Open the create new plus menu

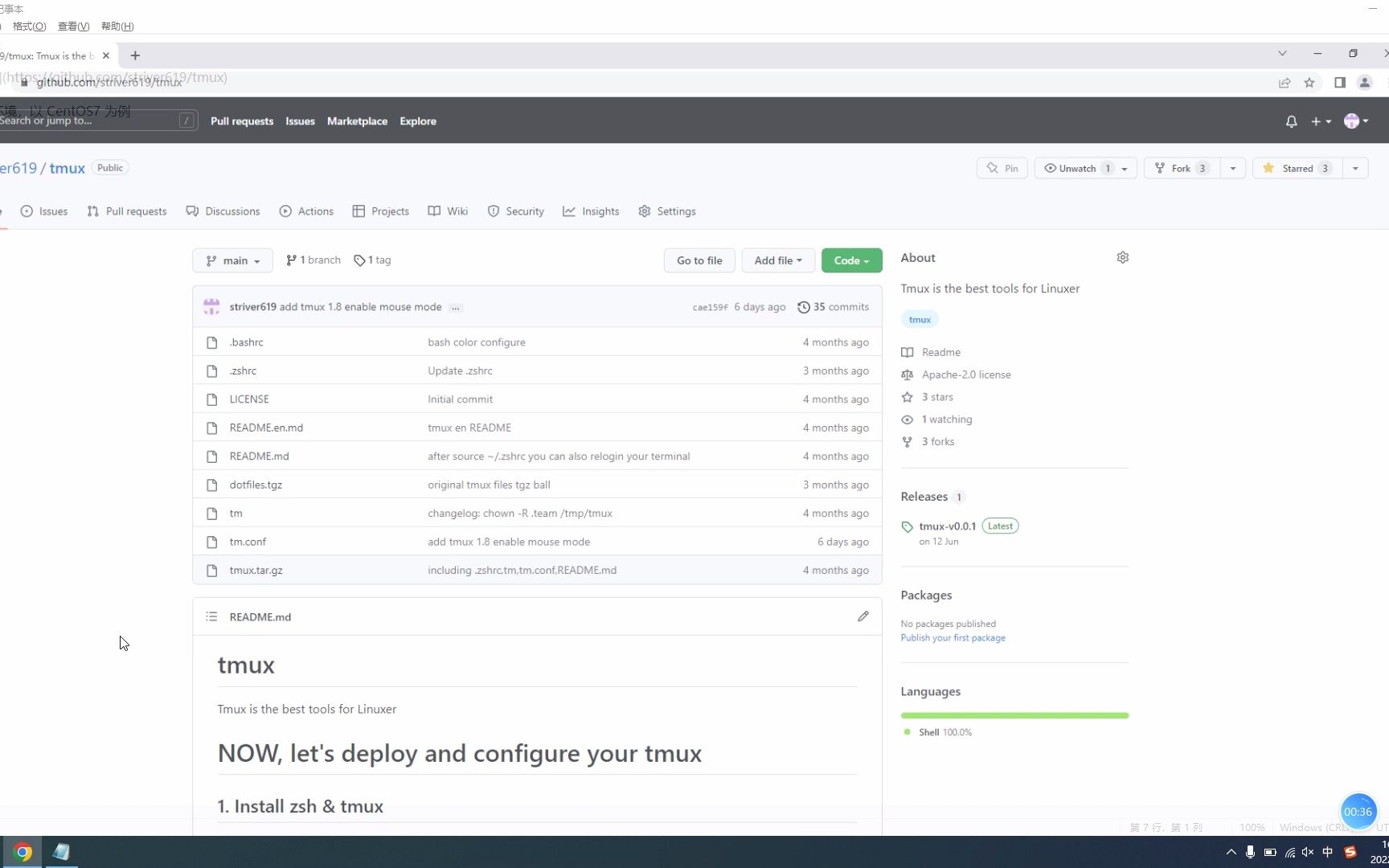click(x=1321, y=121)
